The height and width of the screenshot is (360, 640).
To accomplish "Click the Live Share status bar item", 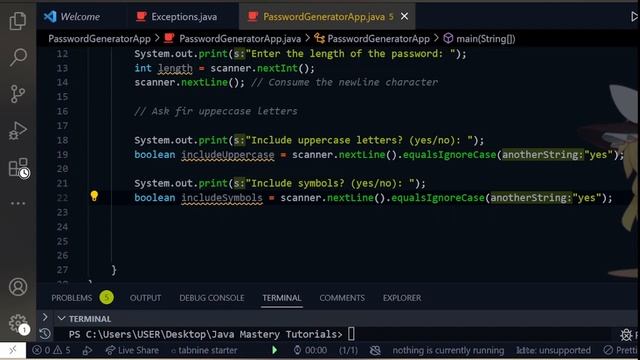I will point(132,350).
